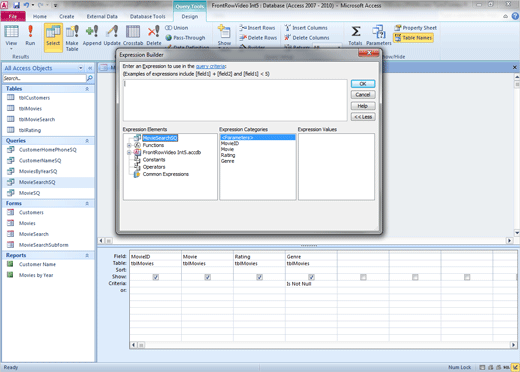Expand the FrontRowVideo Int5.accdb node
The width and height of the screenshot is (520, 372).
coord(129,152)
